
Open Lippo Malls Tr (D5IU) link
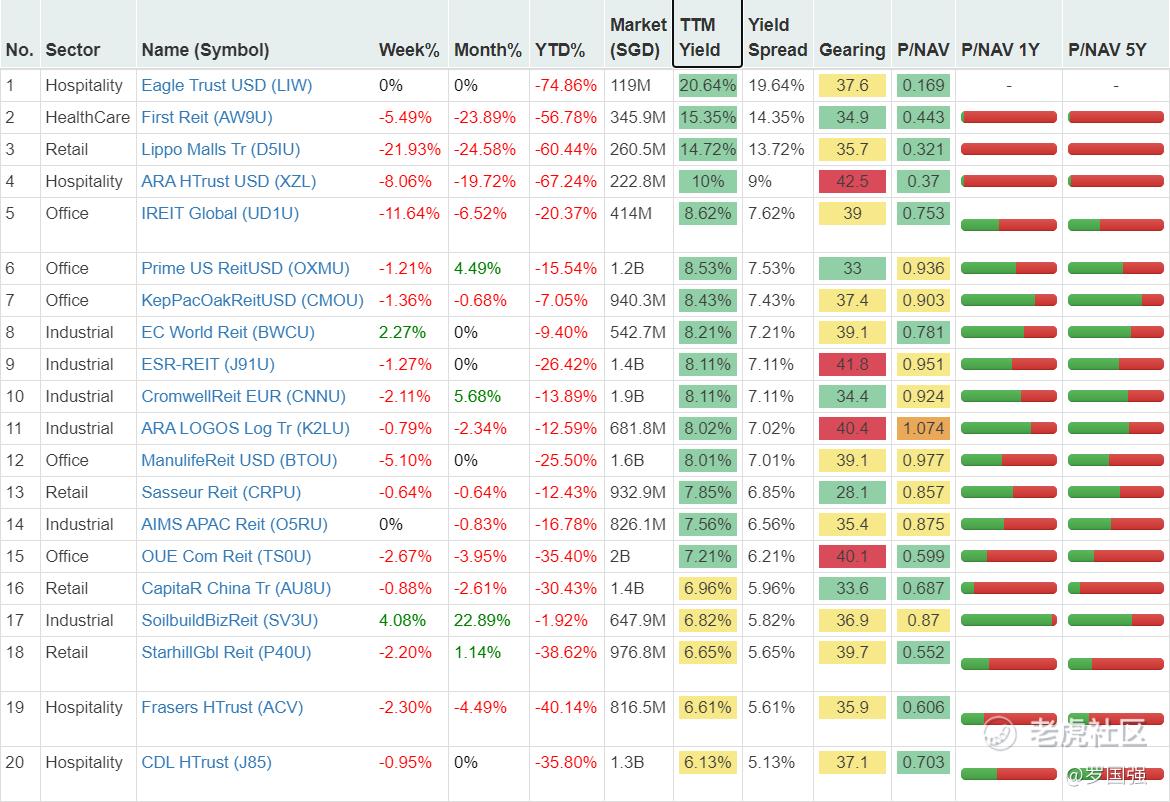tap(221, 149)
